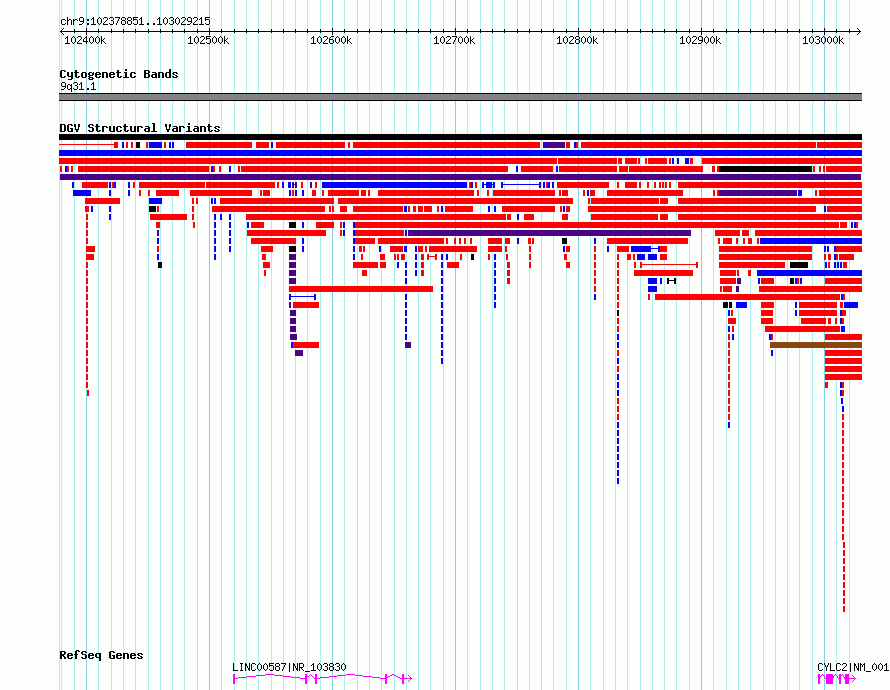The height and width of the screenshot is (690, 890).
Task: Click the CYLC2|NM_001 gene label
Action: pyautogui.click(x=853, y=667)
